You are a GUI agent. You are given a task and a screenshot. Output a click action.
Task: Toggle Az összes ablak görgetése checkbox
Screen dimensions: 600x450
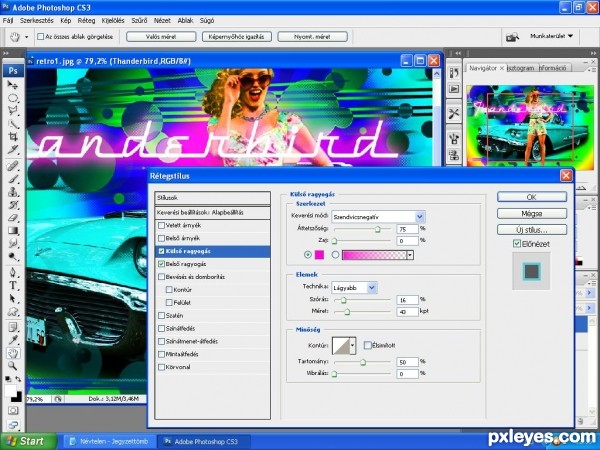click(41, 37)
